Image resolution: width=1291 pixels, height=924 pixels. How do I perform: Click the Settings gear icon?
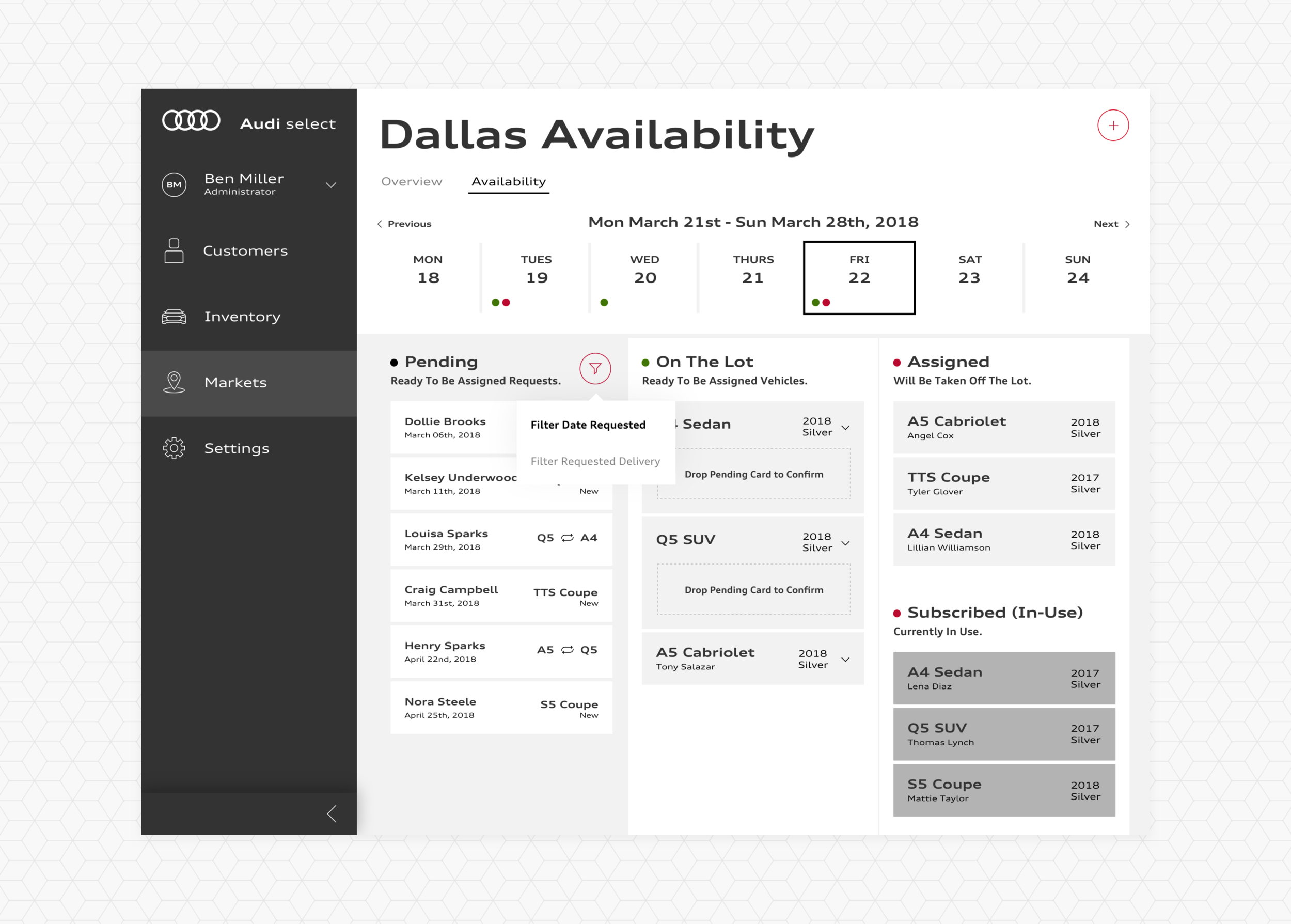(x=174, y=448)
